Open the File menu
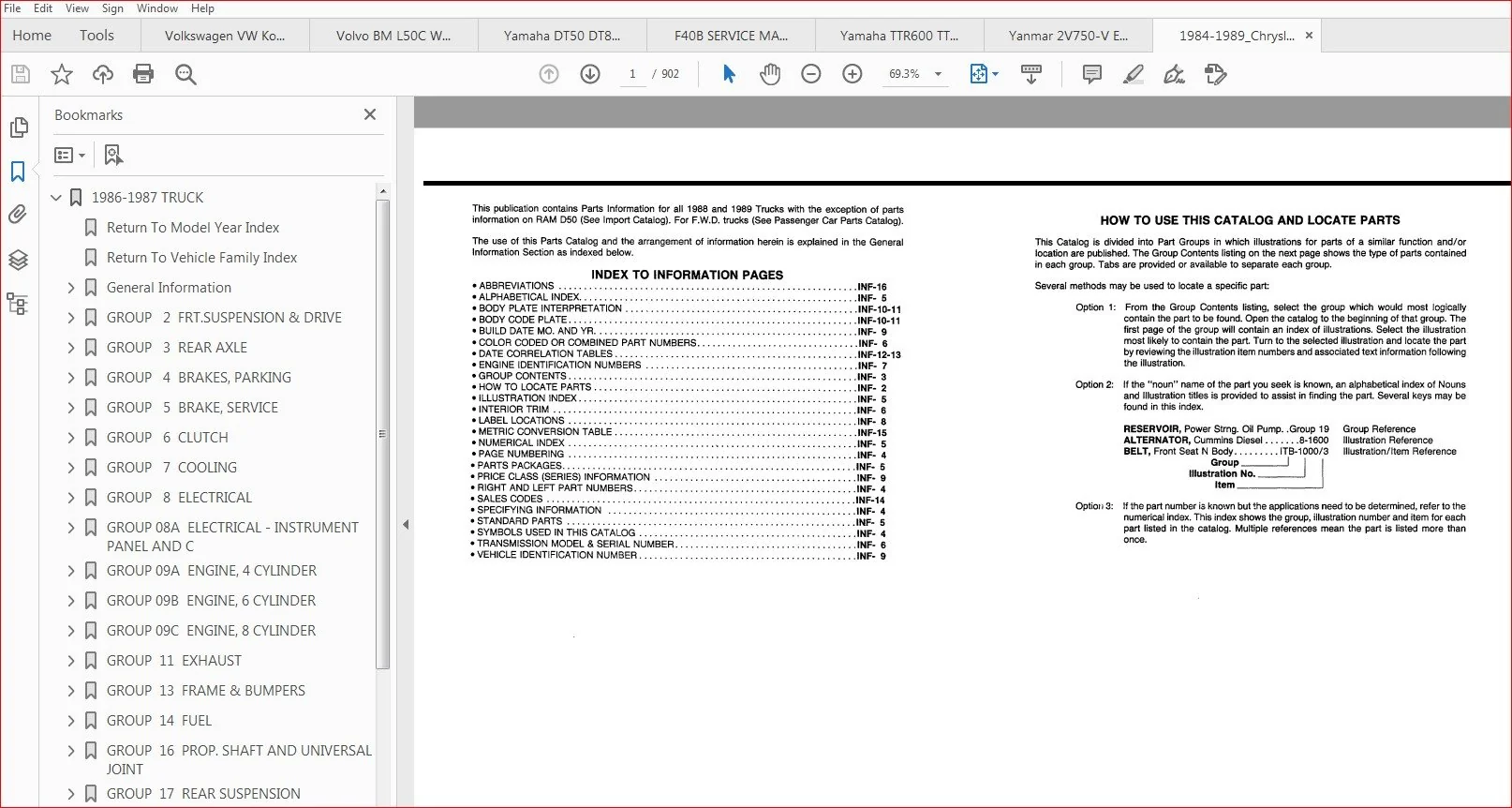This screenshot has height=808, width=1512. 12,8
